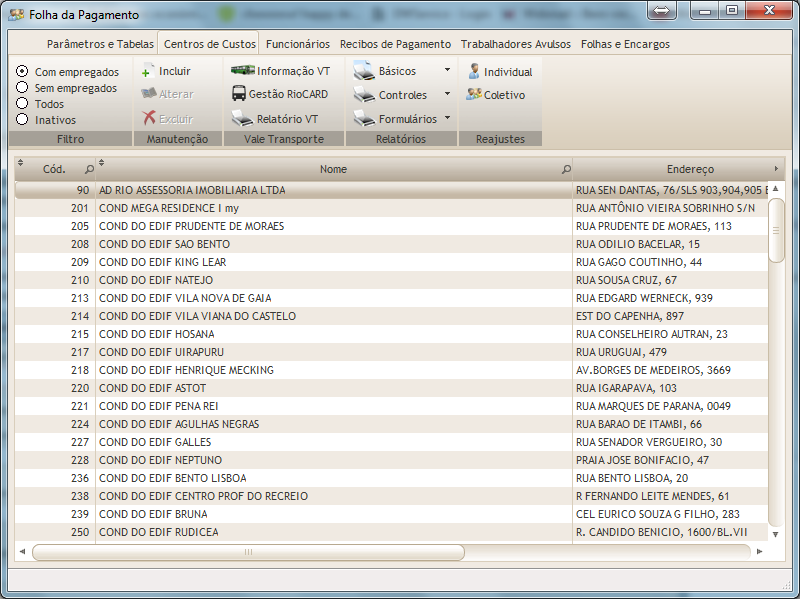The width and height of the screenshot is (800, 599).
Task: Click search magnifier in Nome column
Action: (x=566, y=170)
